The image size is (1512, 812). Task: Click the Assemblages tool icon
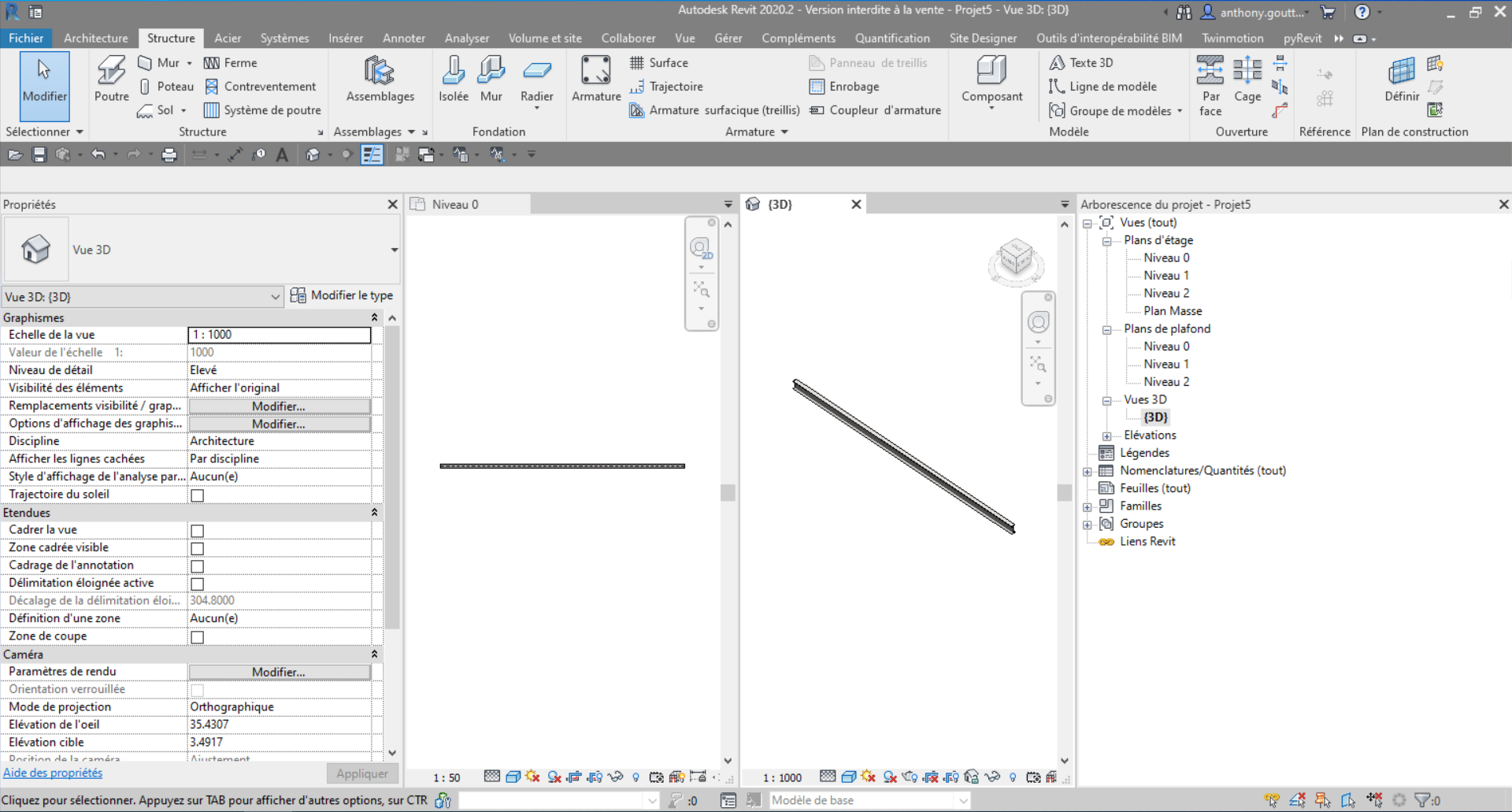click(x=380, y=79)
